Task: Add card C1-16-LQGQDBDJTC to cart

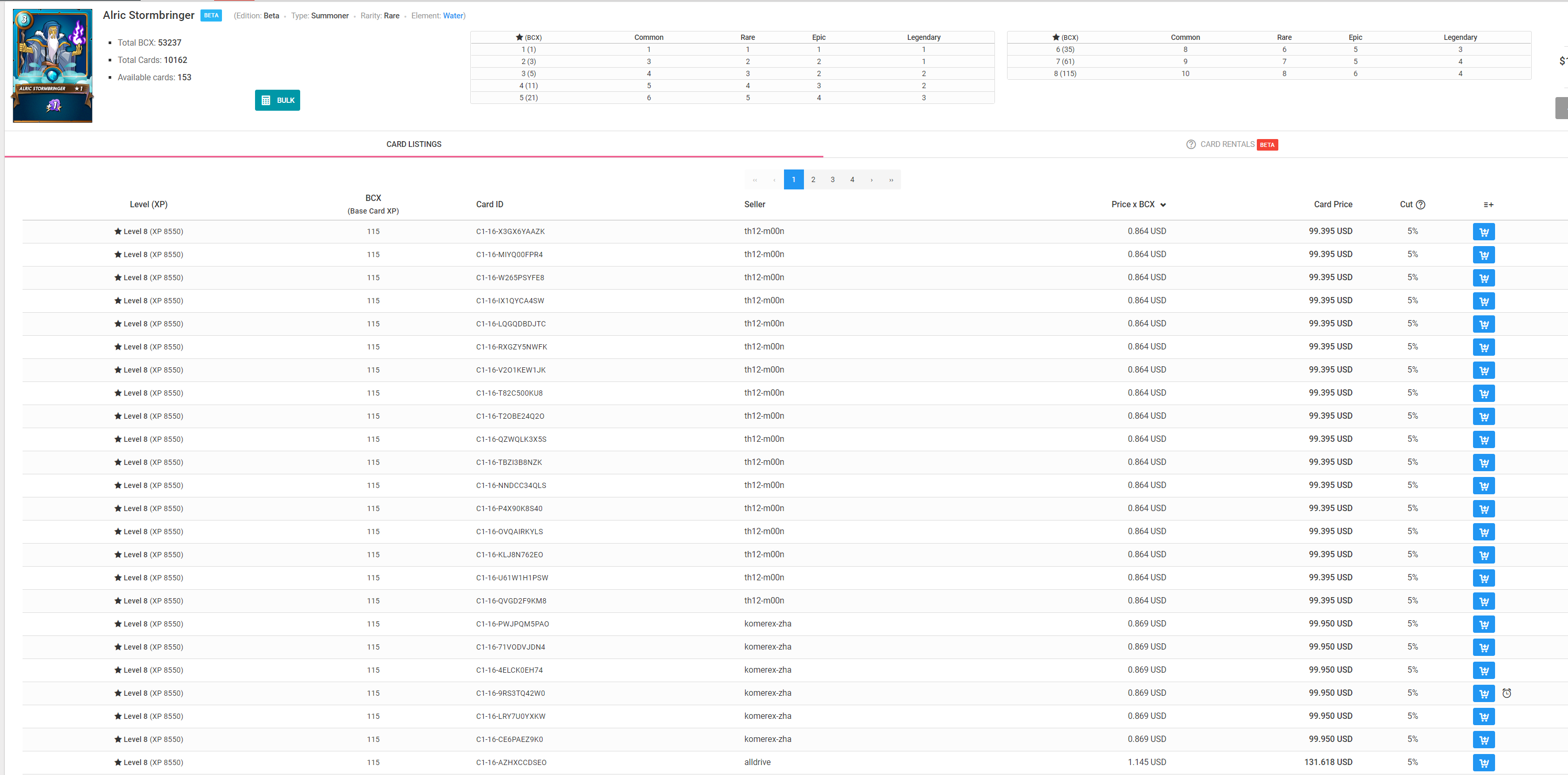Action: [x=1484, y=324]
